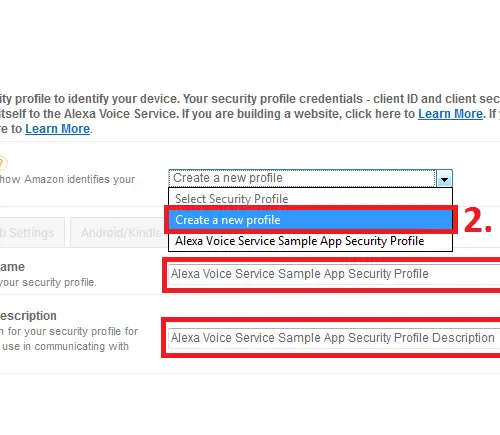
Task: Click the 'your security profile.' helper text
Action: (x=48, y=282)
